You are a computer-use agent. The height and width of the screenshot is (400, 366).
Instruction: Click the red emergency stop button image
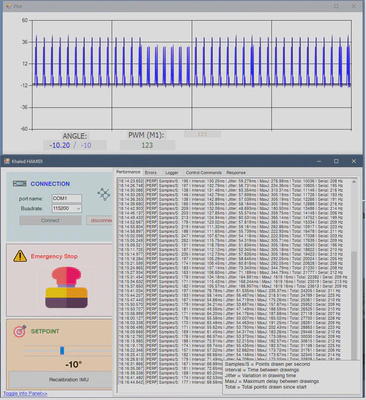click(67, 287)
